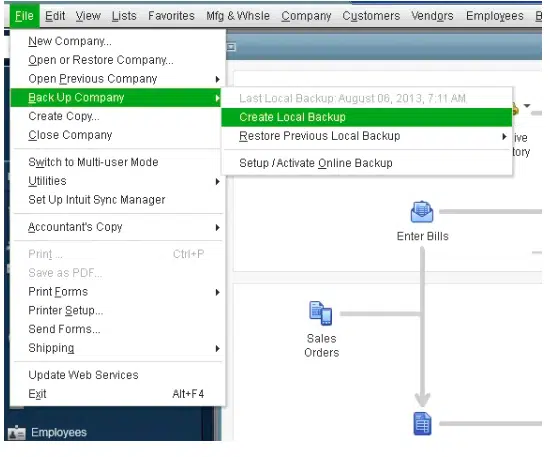Click the Sales Orders label
This screenshot has height=457, width=550.
tap(321, 345)
